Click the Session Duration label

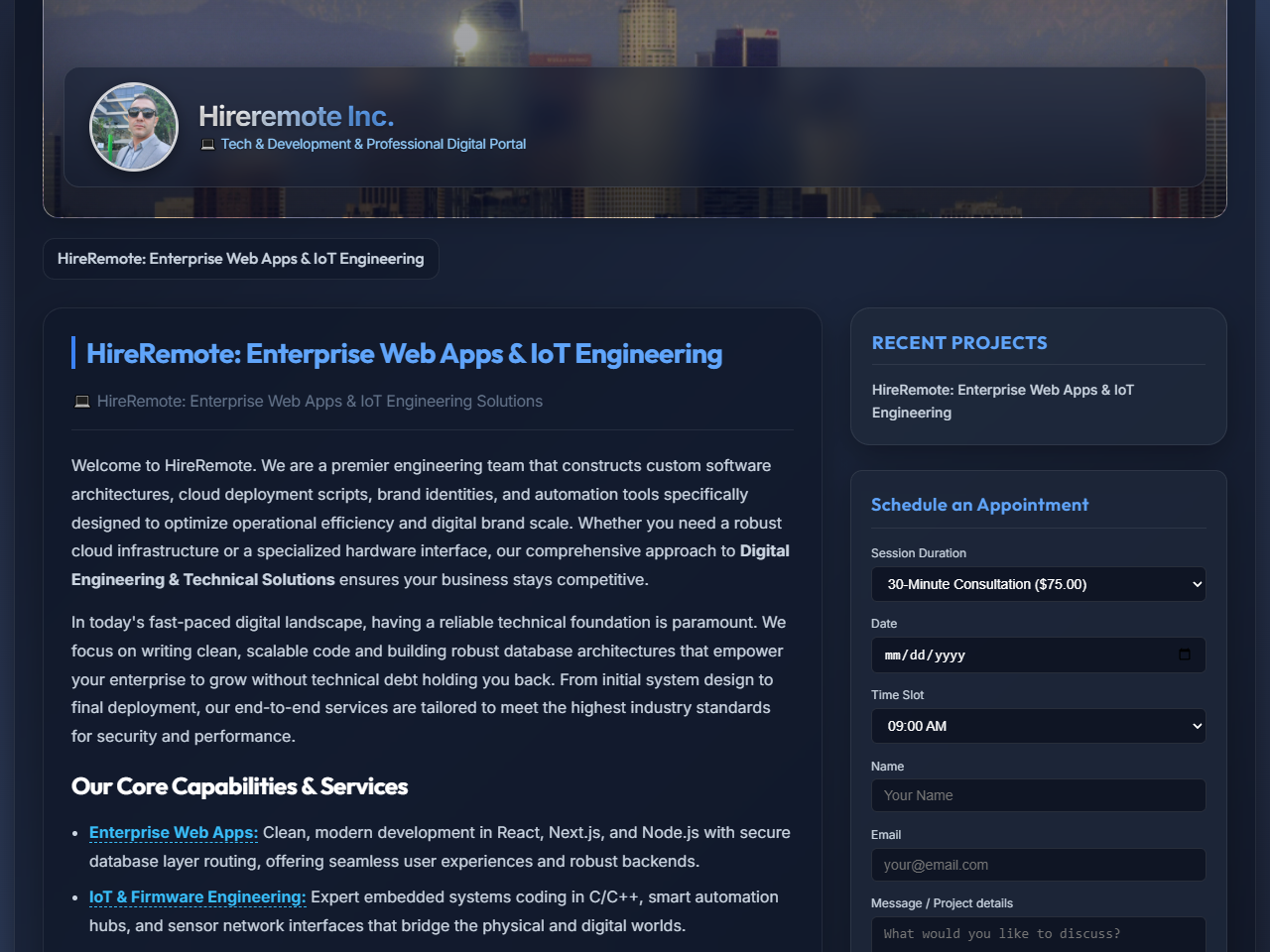pos(919,553)
